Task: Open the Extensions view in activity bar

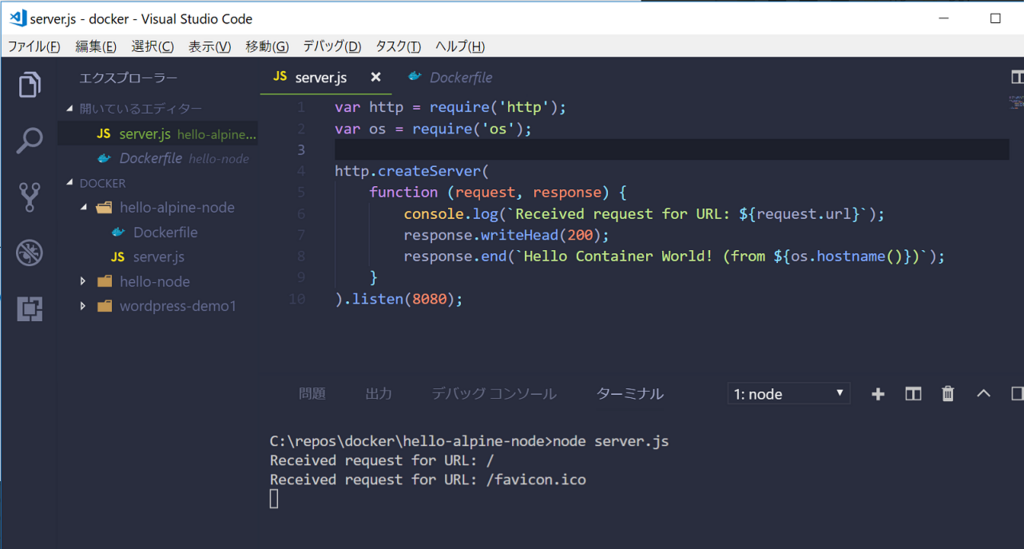Action: coord(29,309)
